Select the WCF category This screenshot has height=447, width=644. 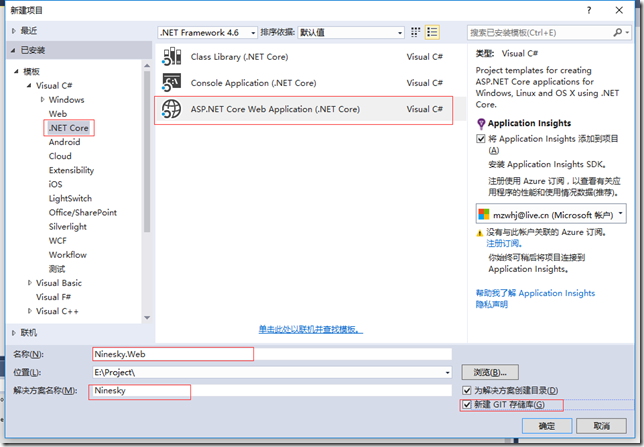coord(58,241)
